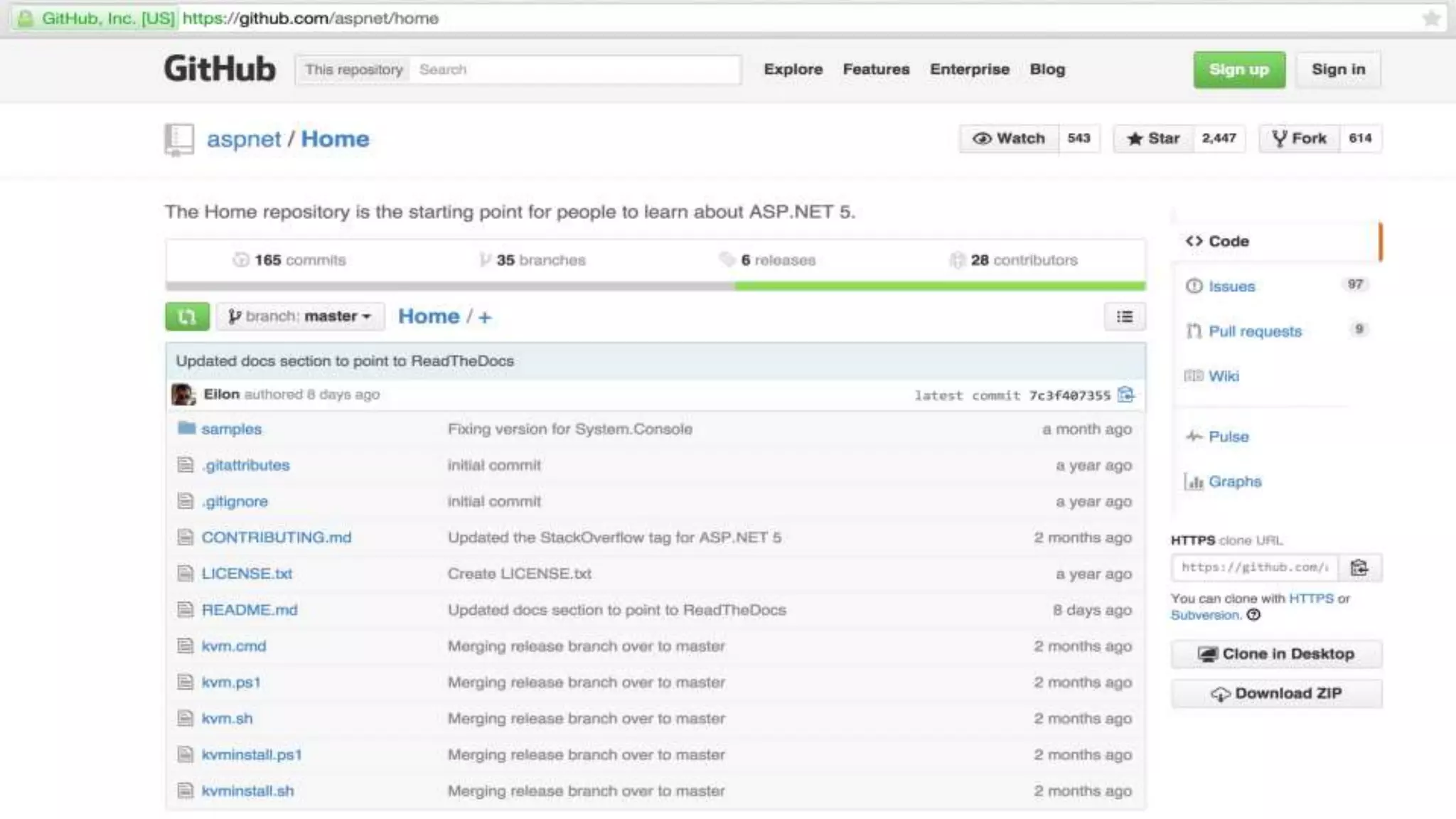Click the GitHub logo
The width and height of the screenshot is (1456, 819).
pyautogui.click(x=220, y=69)
